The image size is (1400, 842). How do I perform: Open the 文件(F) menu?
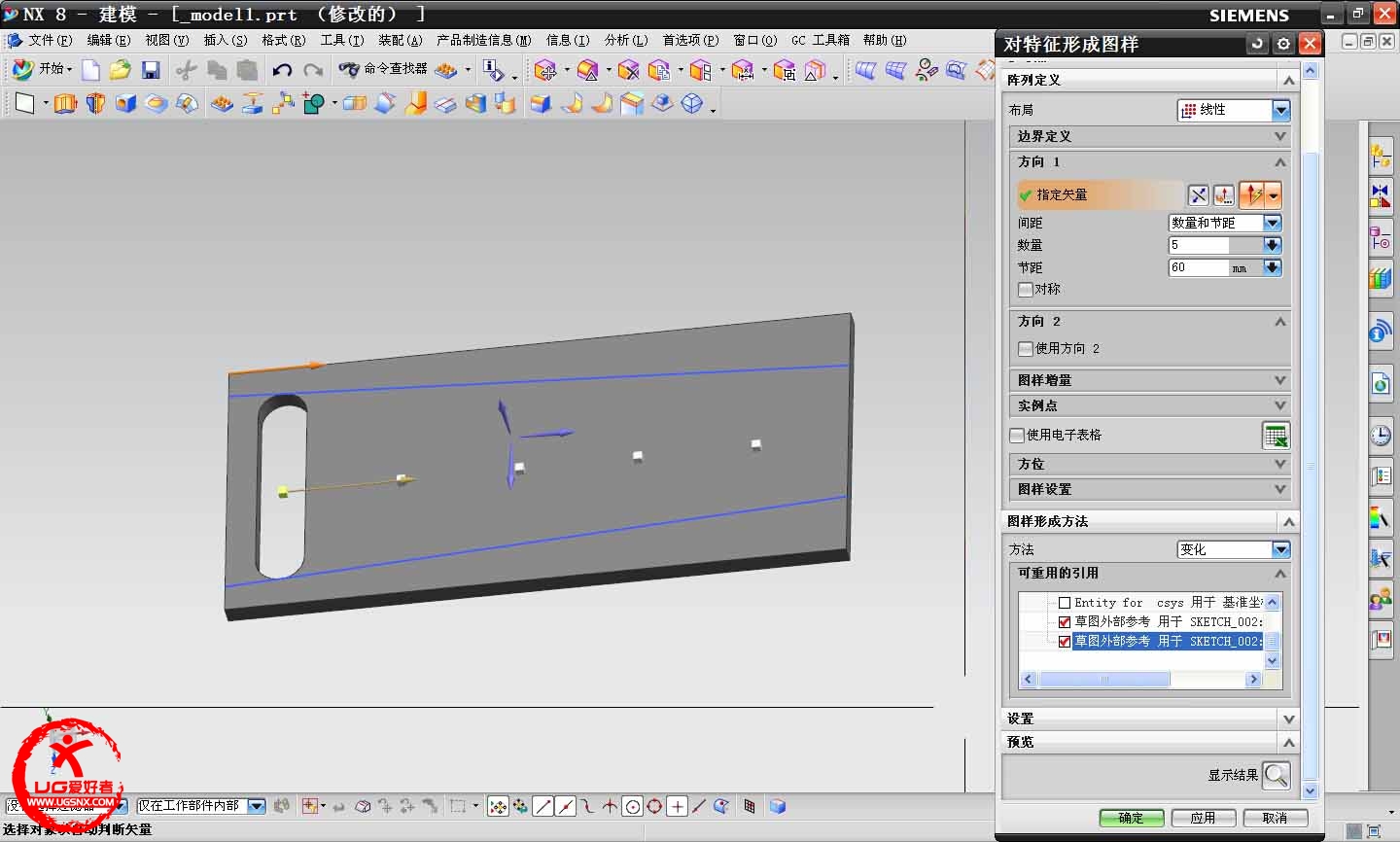[x=50, y=40]
